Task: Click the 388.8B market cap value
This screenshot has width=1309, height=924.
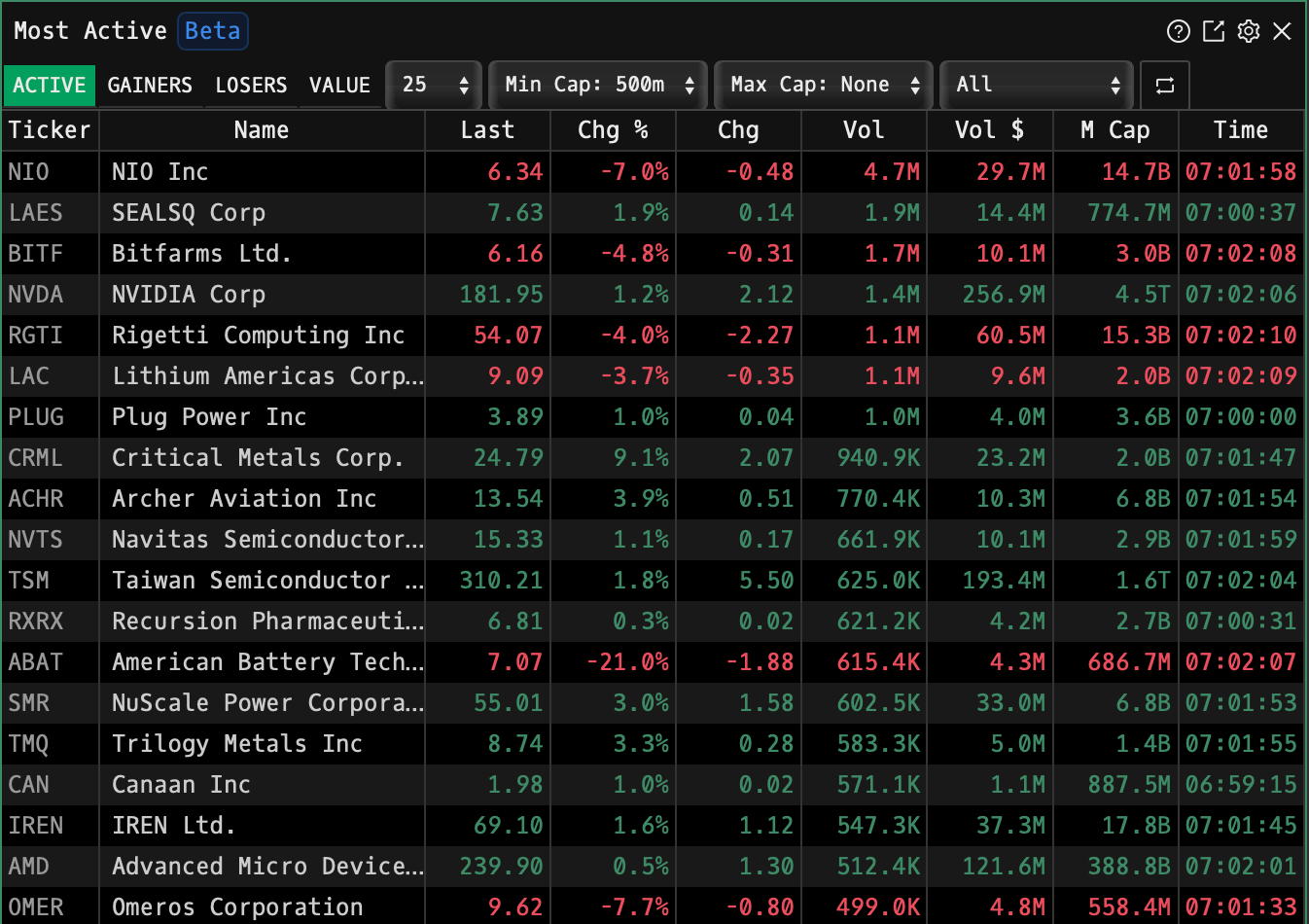Action: [x=1130, y=867]
